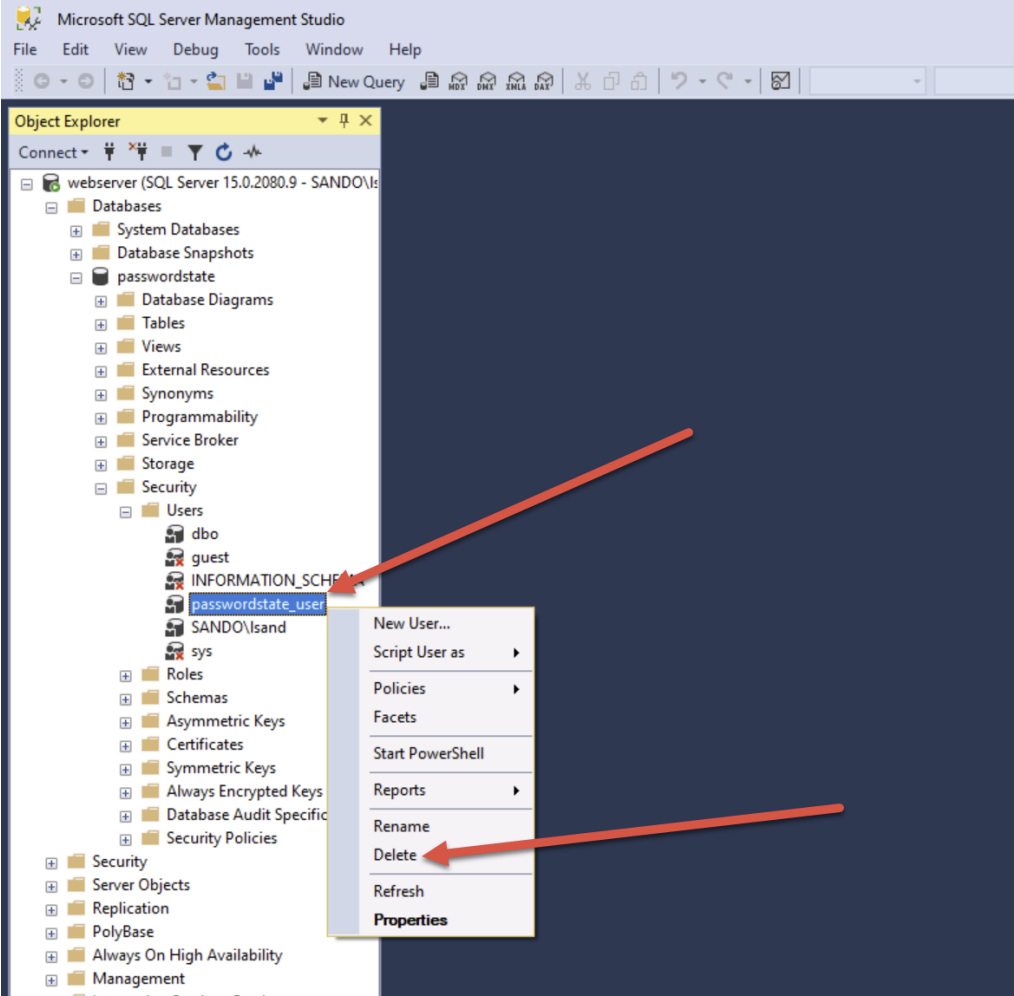Expand the Server Objects folder

[x=52, y=887]
